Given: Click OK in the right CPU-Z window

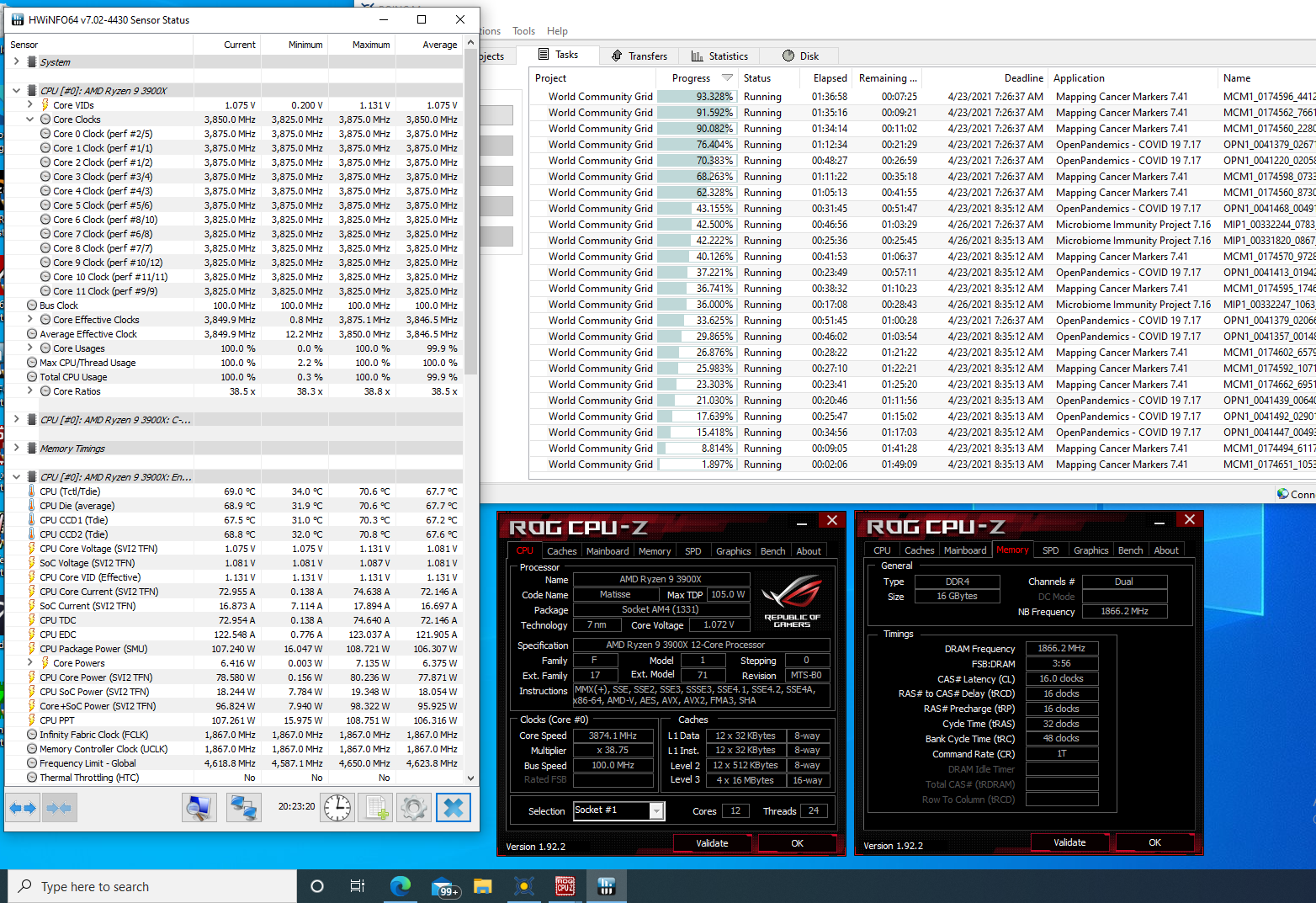Looking at the screenshot, I should (1154, 842).
